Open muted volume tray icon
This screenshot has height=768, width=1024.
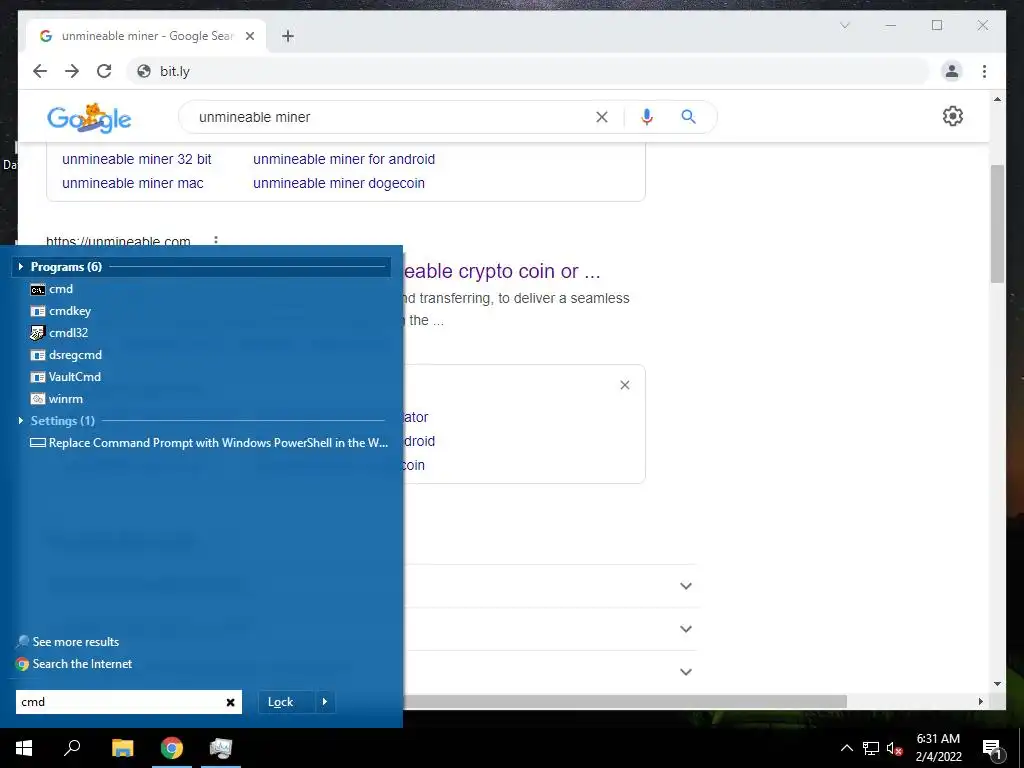click(895, 748)
